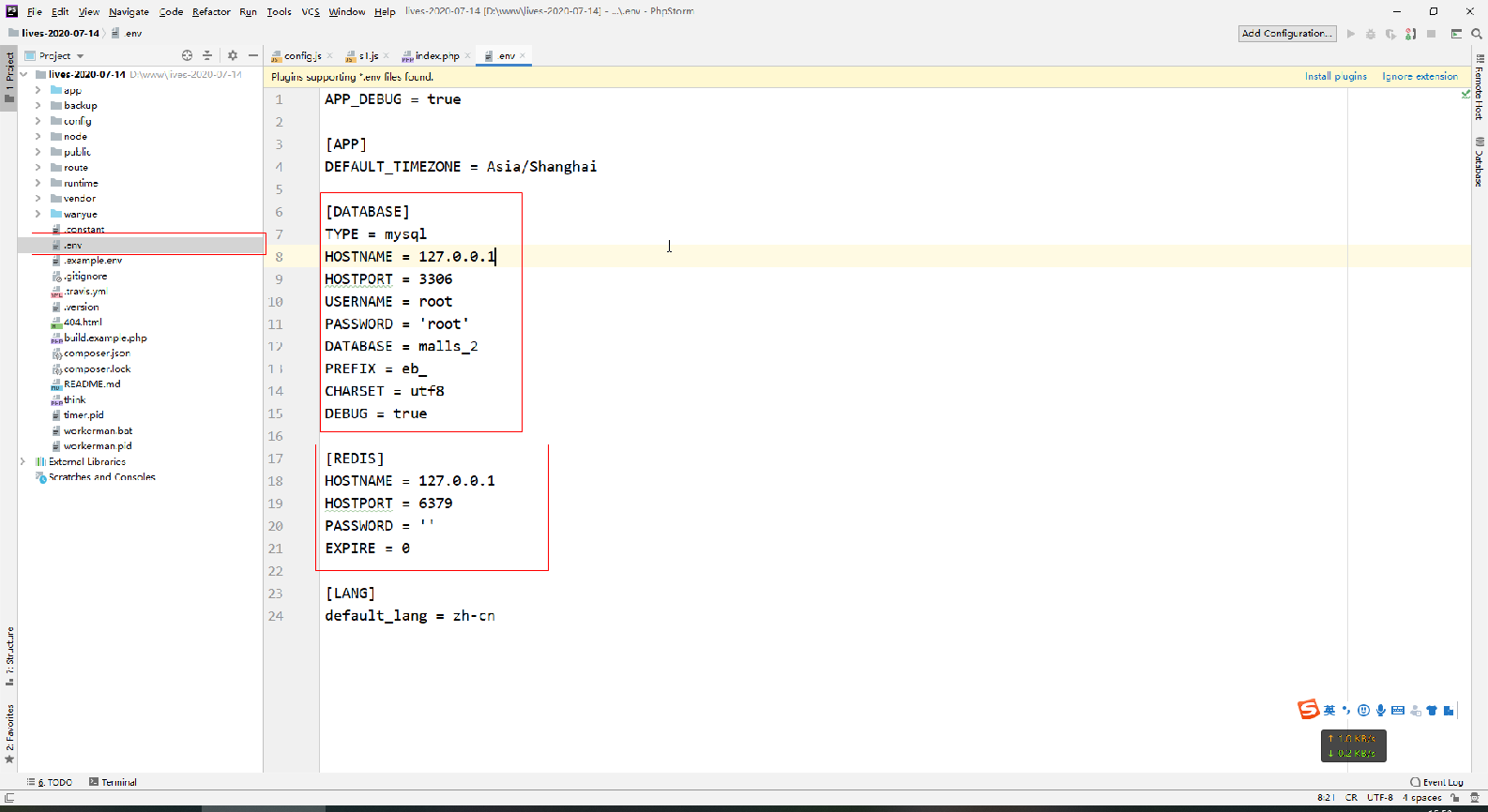Image resolution: width=1488 pixels, height=812 pixels.
Task: Open the Terminal tool window
Action: pyautogui.click(x=113, y=782)
